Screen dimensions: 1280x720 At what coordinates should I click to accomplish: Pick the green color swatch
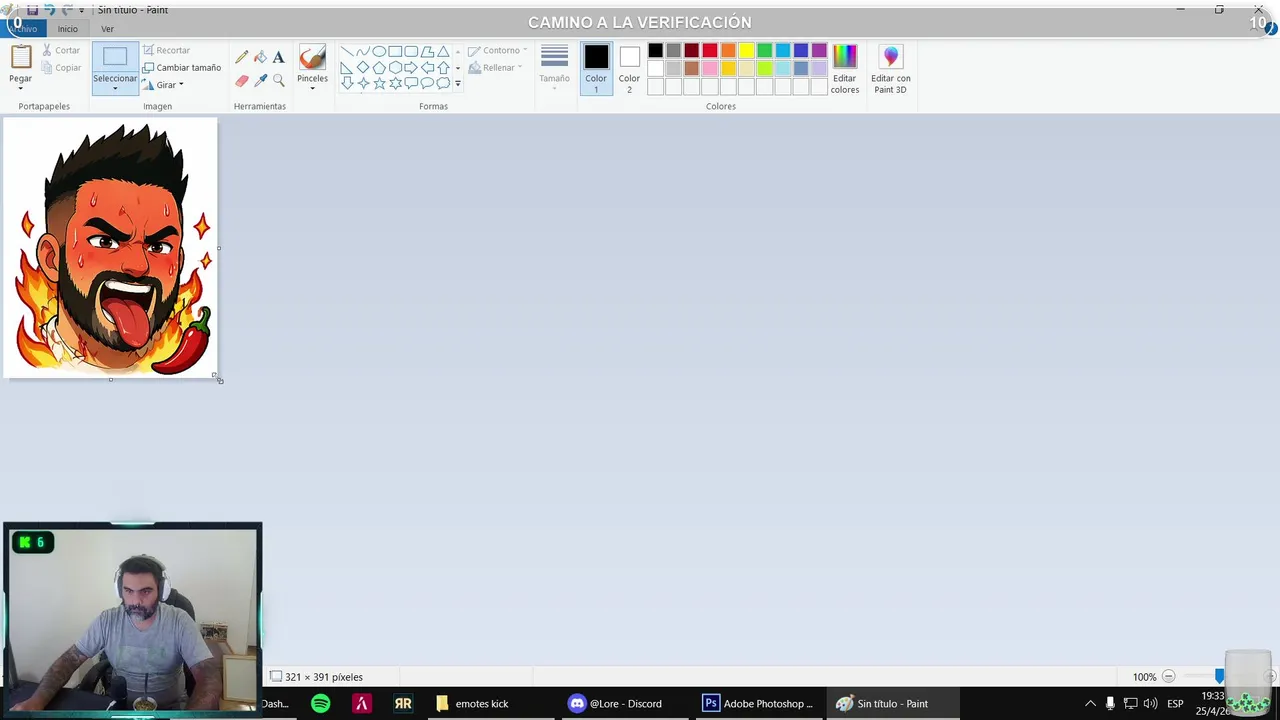[765, 51]
